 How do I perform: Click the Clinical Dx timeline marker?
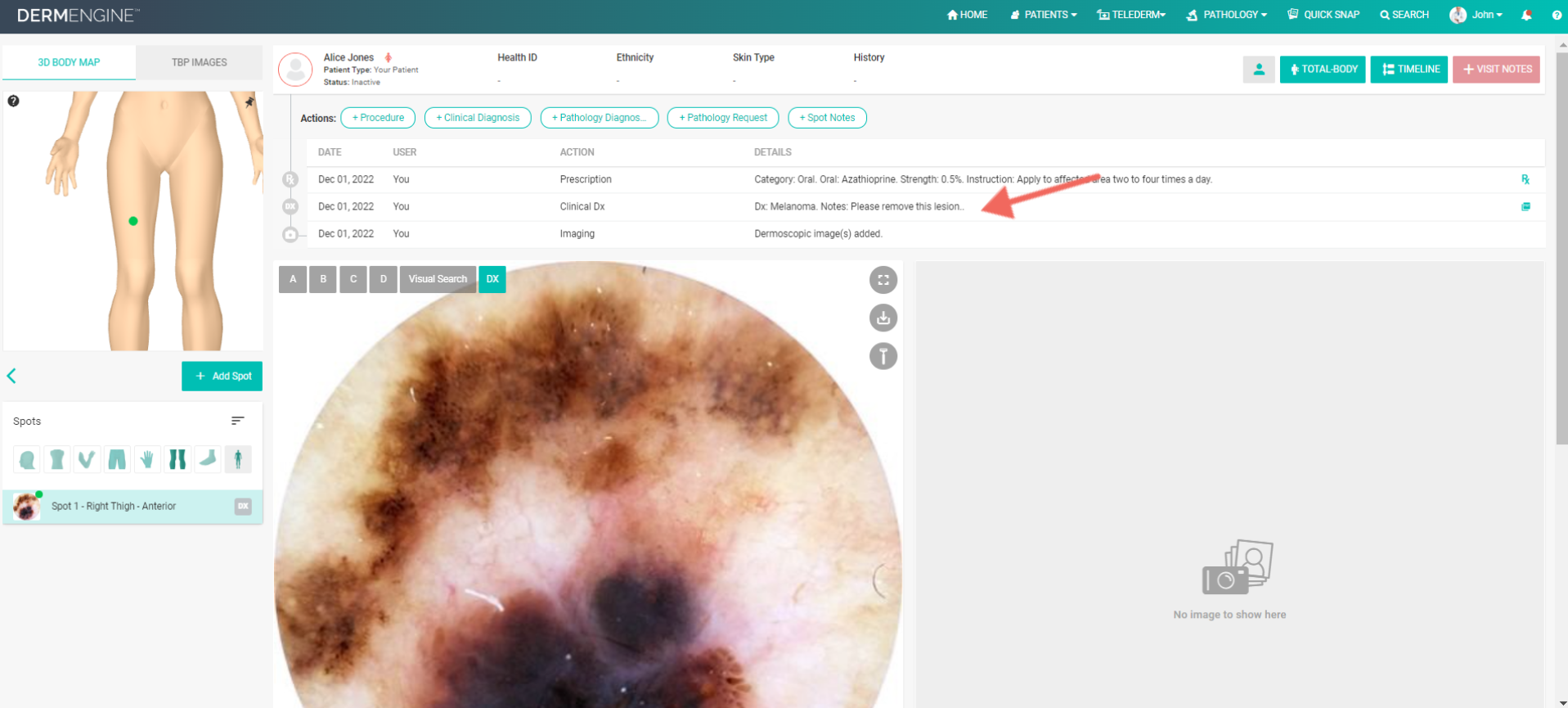[290, 207]
